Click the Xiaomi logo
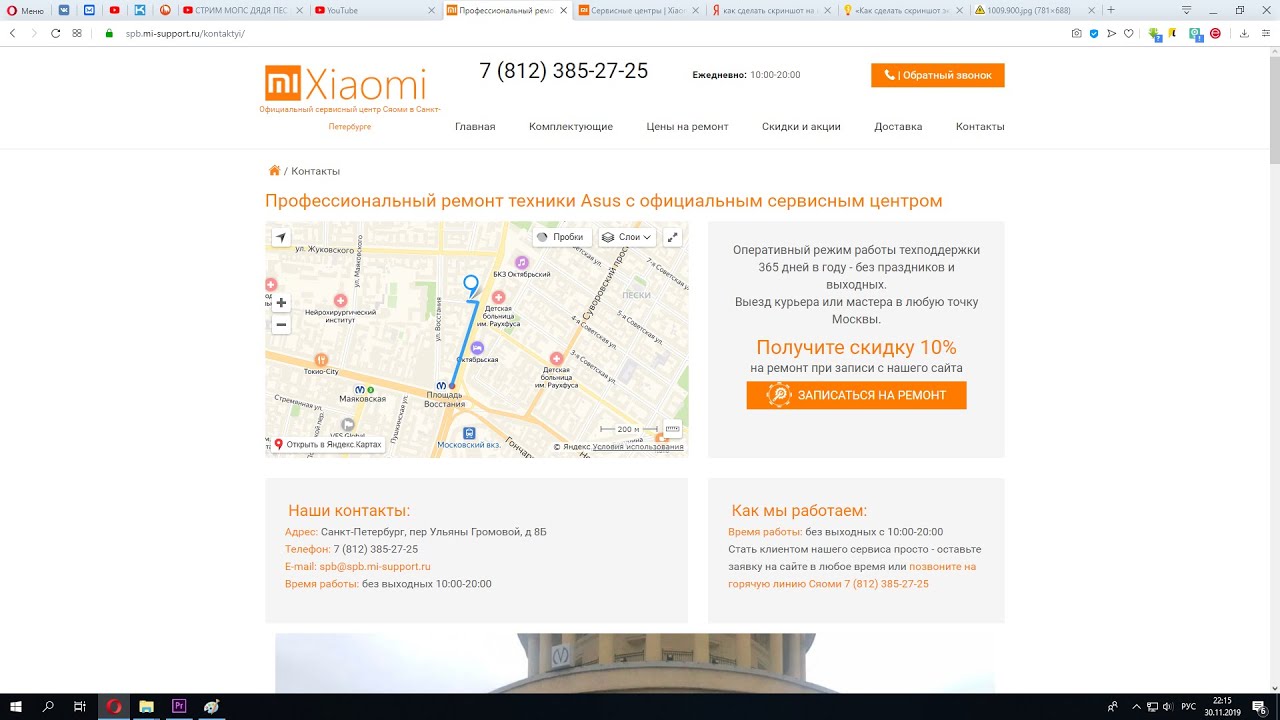1280x720 pixels. (x=345, y=84)
